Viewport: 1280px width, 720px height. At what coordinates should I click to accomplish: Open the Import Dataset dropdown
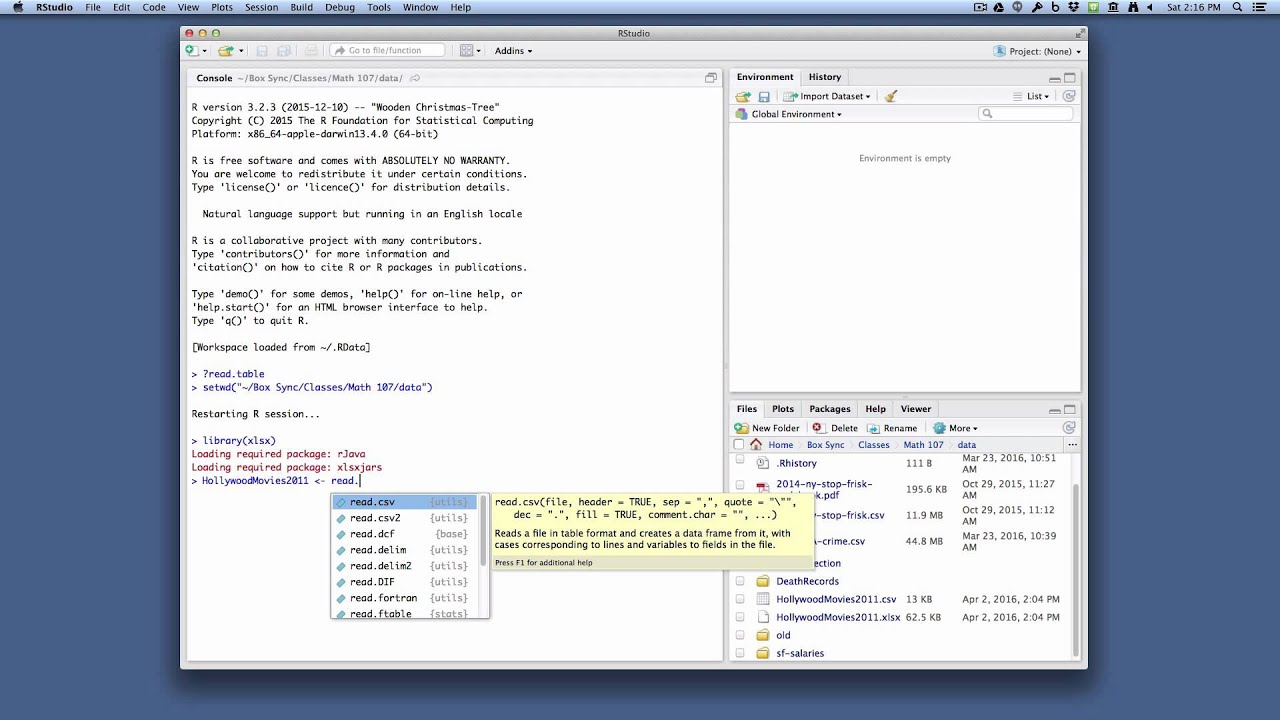pos(827,96)
